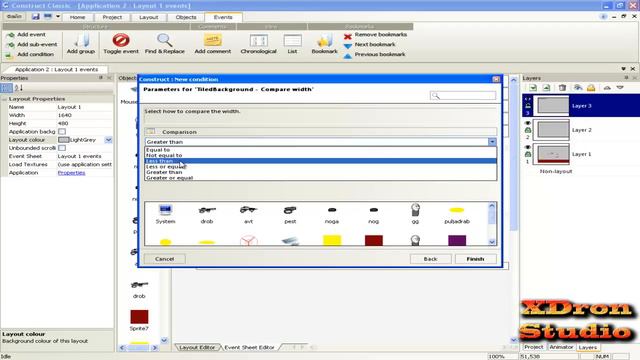Choose 'Less than' from the list
Image resolution: width=640 pixels, height=360 pixels.
click(321, 161)
